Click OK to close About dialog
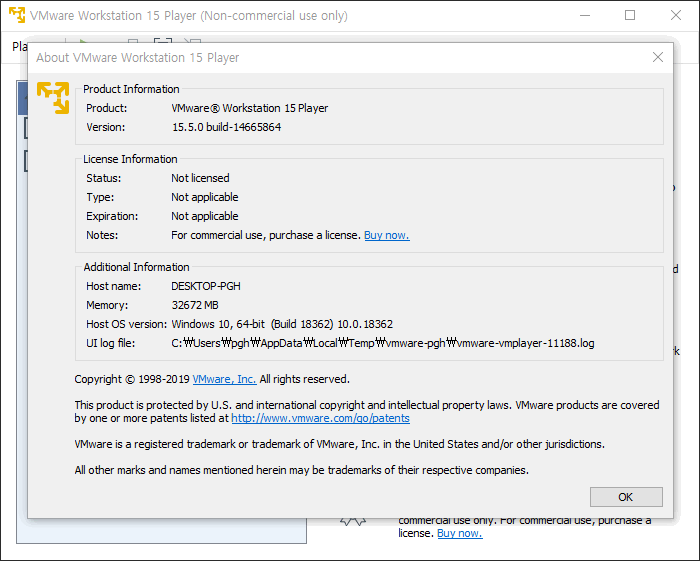The height and width of the screenshot is (561, 700). click(x=626, y=497)
